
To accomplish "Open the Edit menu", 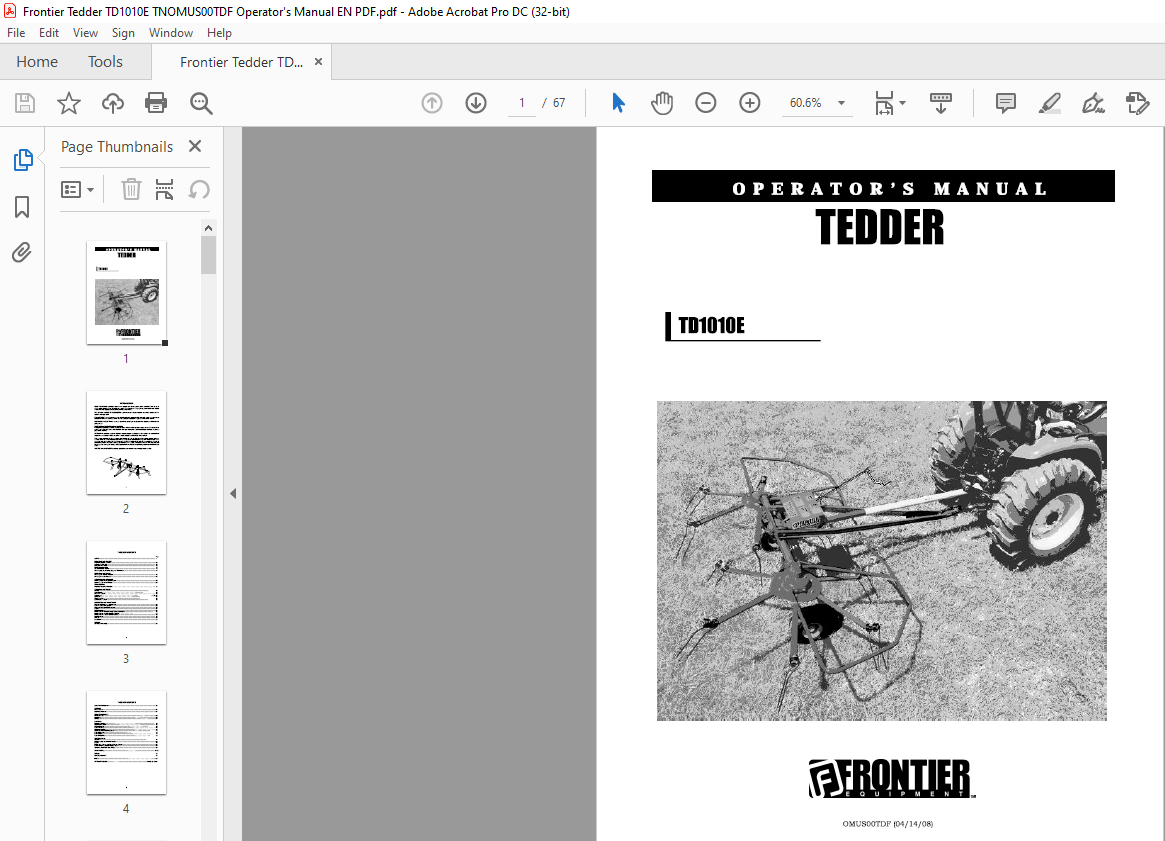I will 49,33.
